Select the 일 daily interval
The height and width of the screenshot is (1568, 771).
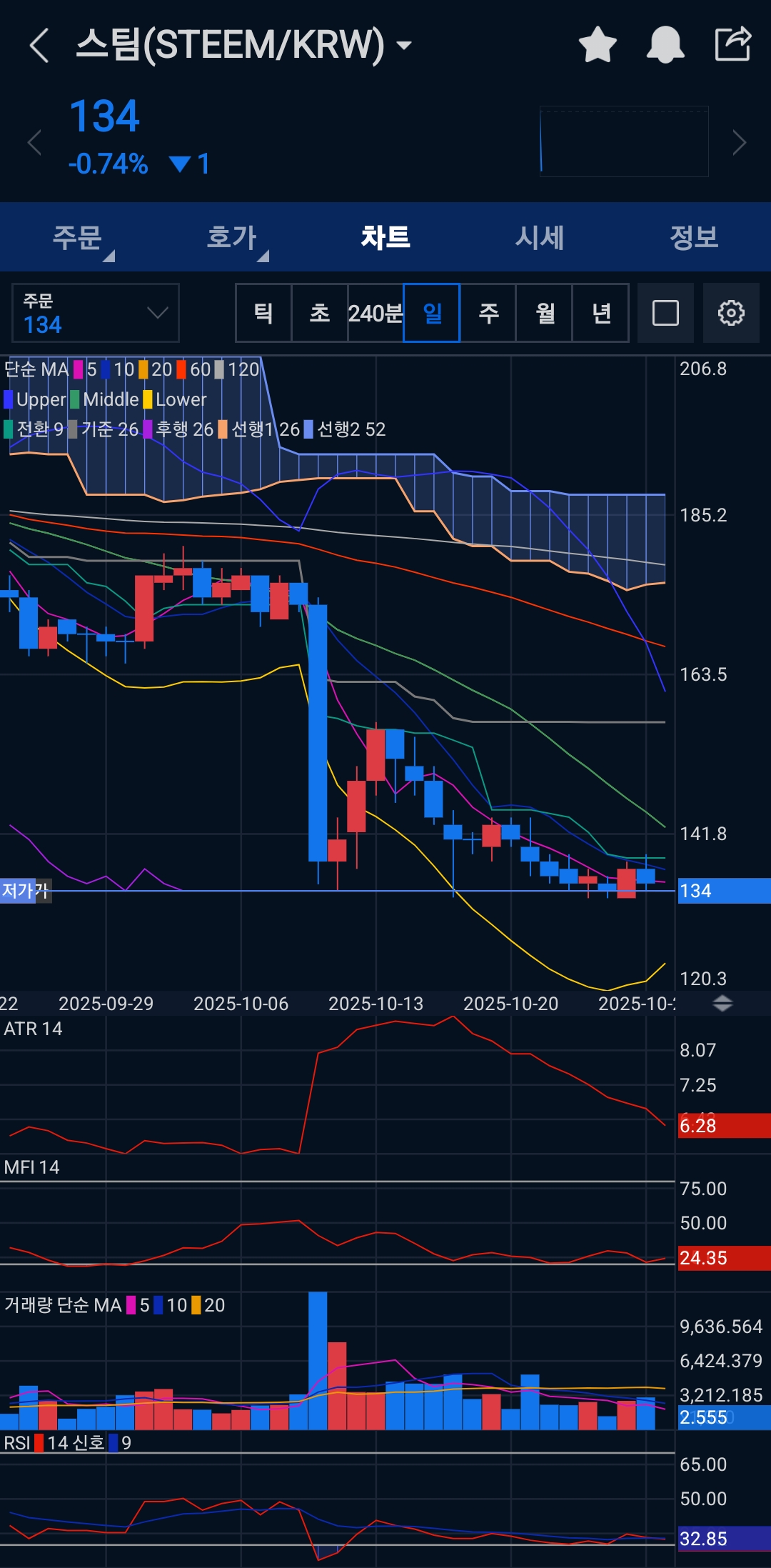[x=432, y=313]
